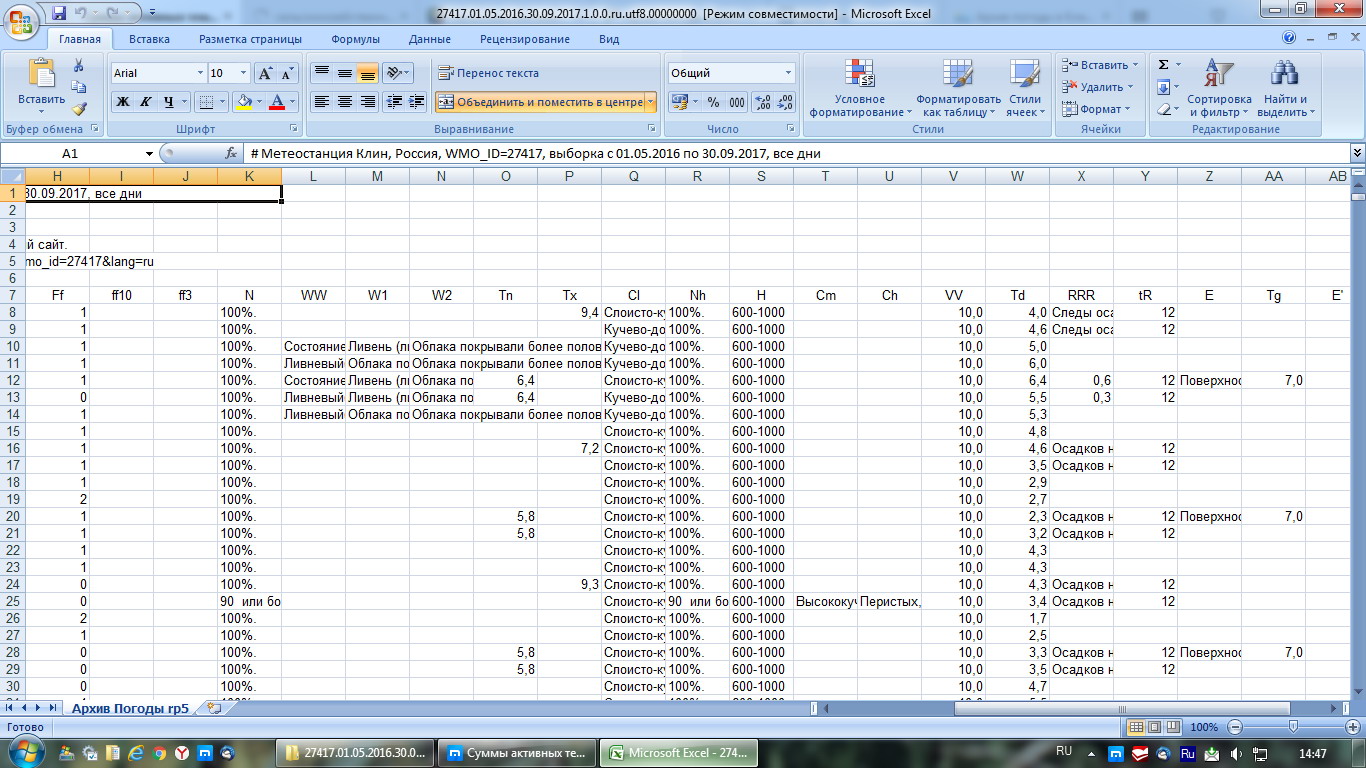Click the Cut scissors icon
The image size is (1366, 768).
click(x=79, y=65)
